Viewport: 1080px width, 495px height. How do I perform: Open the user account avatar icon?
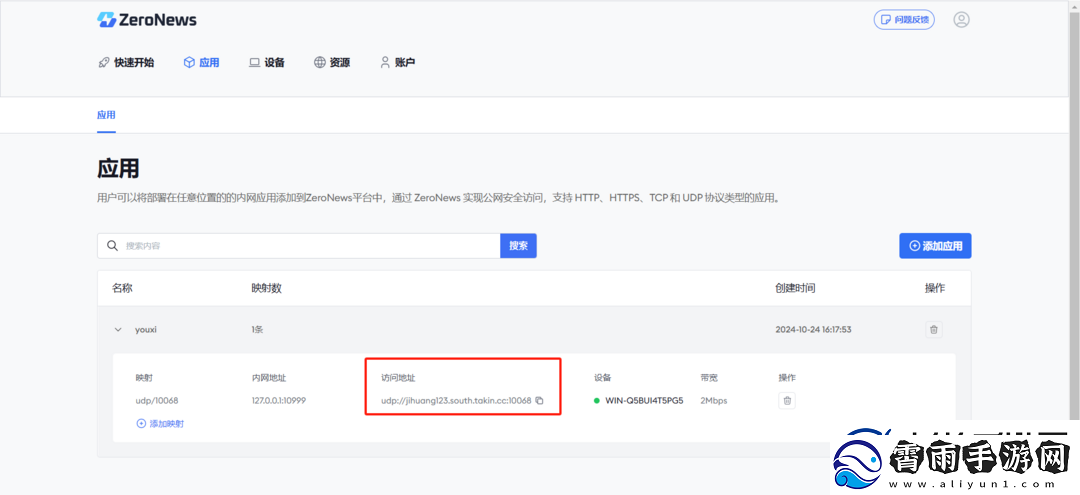(x=962, y=19)
